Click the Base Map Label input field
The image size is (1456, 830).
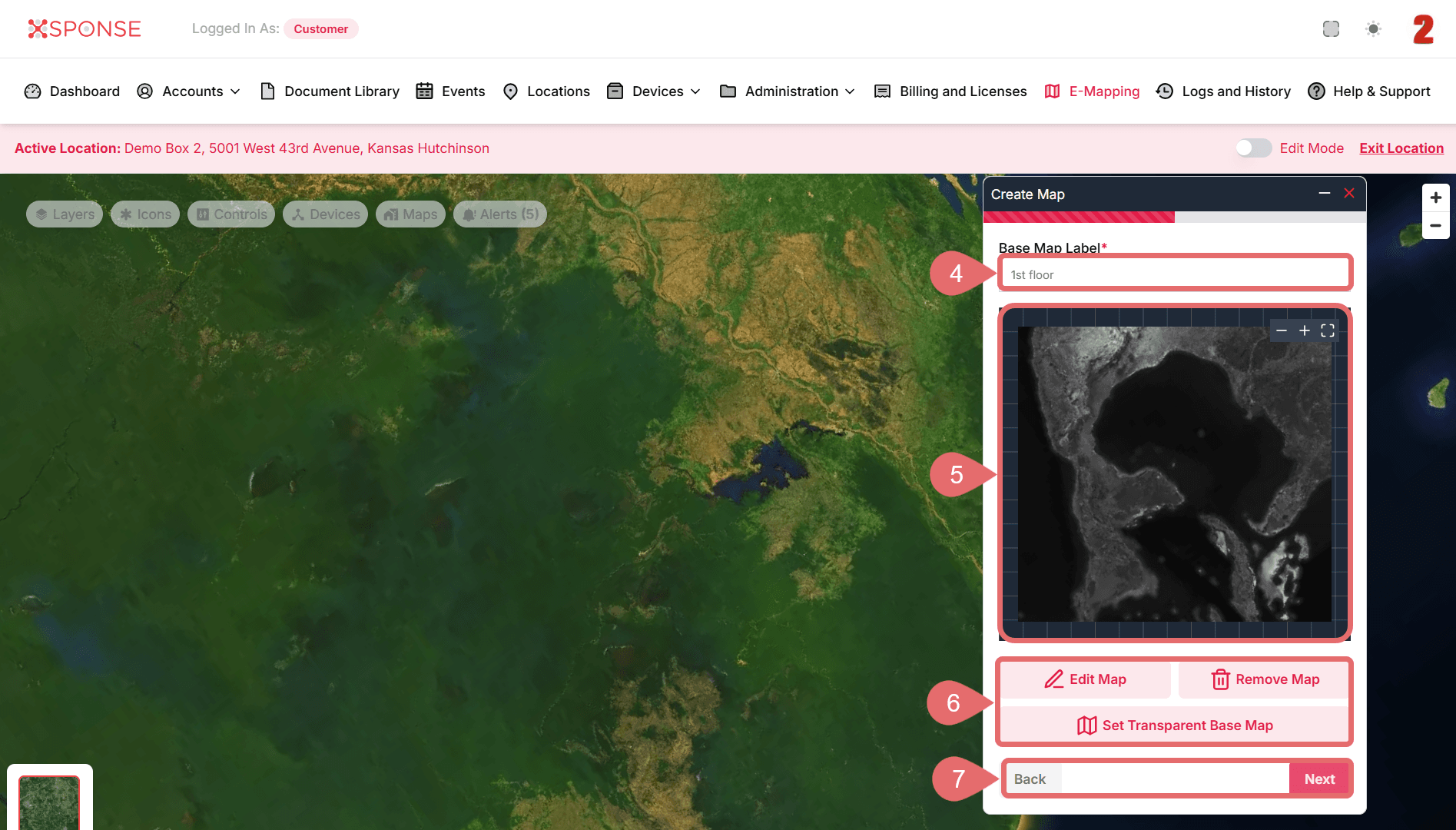tap(1174, 274)
